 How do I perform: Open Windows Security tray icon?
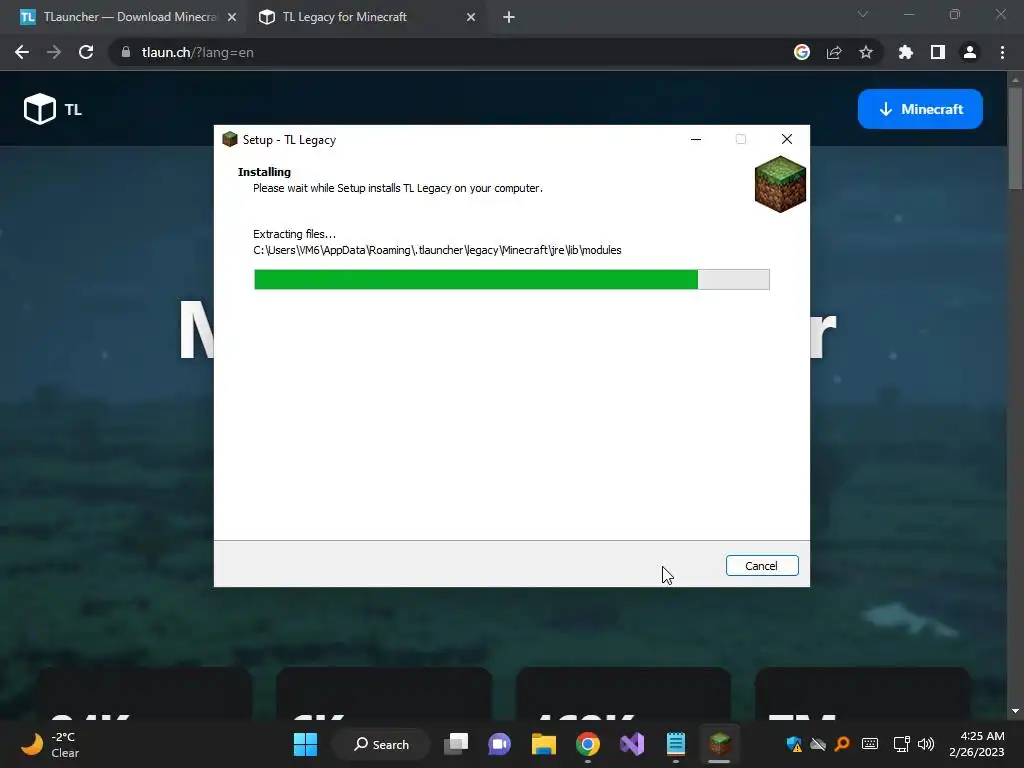794,744
